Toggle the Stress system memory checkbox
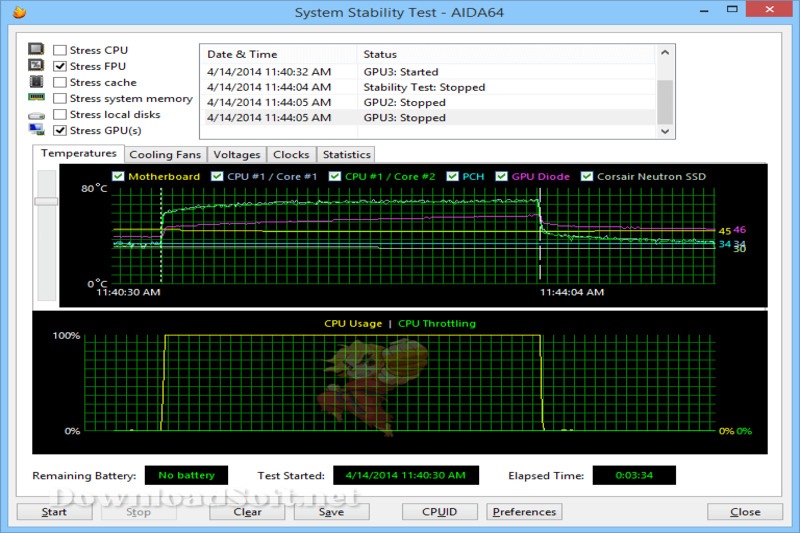The width and height of the screenshot is (800, 533). 60,98
